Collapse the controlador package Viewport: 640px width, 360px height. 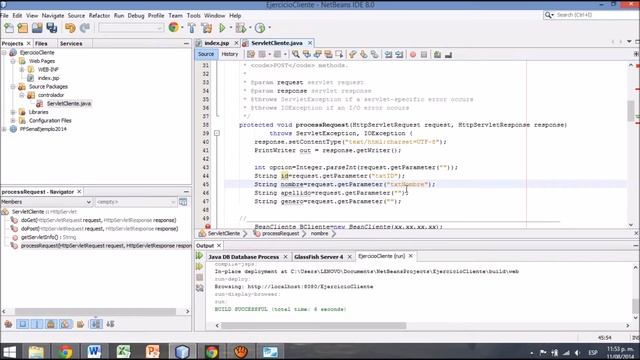22,95
